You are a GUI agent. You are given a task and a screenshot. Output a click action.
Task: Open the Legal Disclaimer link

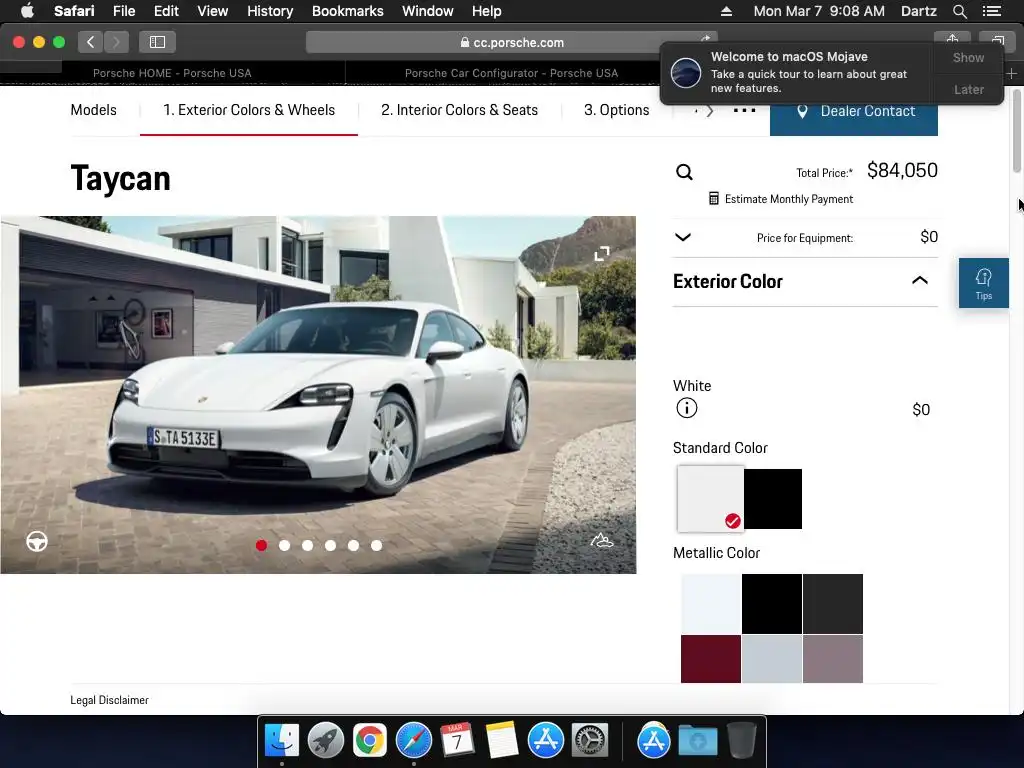(109, 700)
